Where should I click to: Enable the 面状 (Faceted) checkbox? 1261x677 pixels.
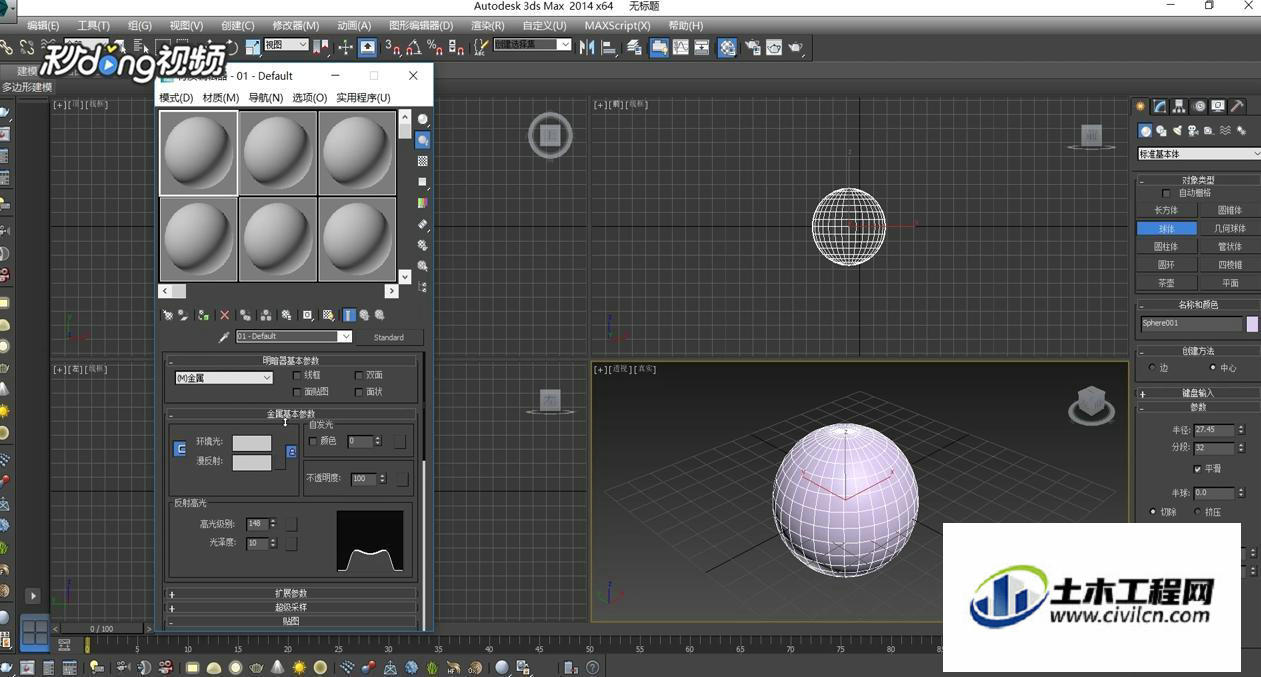pos(359,392)
